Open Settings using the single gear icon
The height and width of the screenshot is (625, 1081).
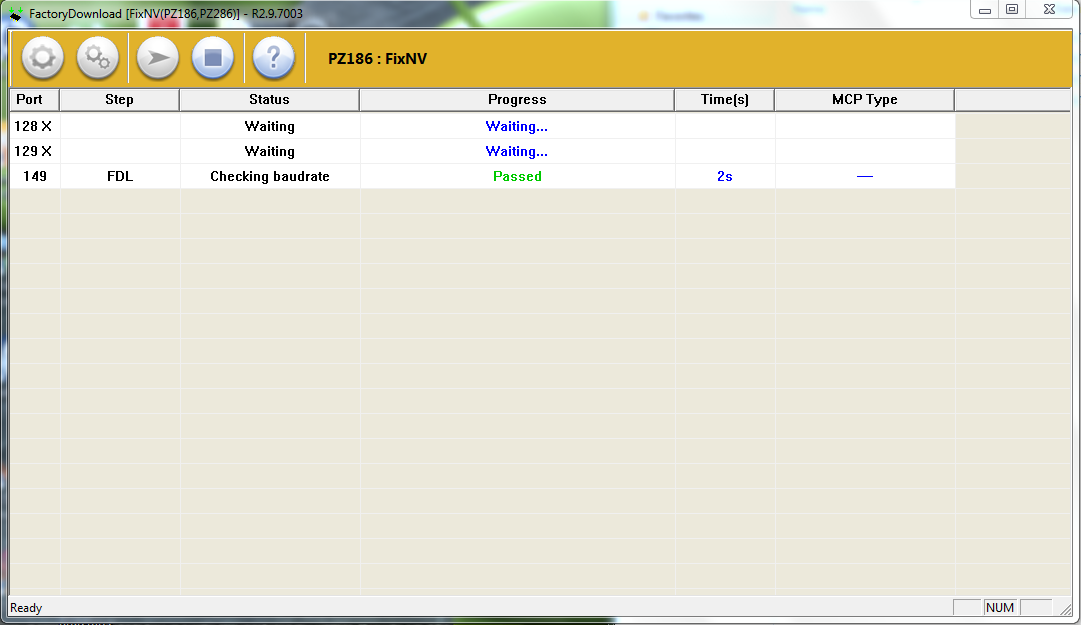pos(43,58)
